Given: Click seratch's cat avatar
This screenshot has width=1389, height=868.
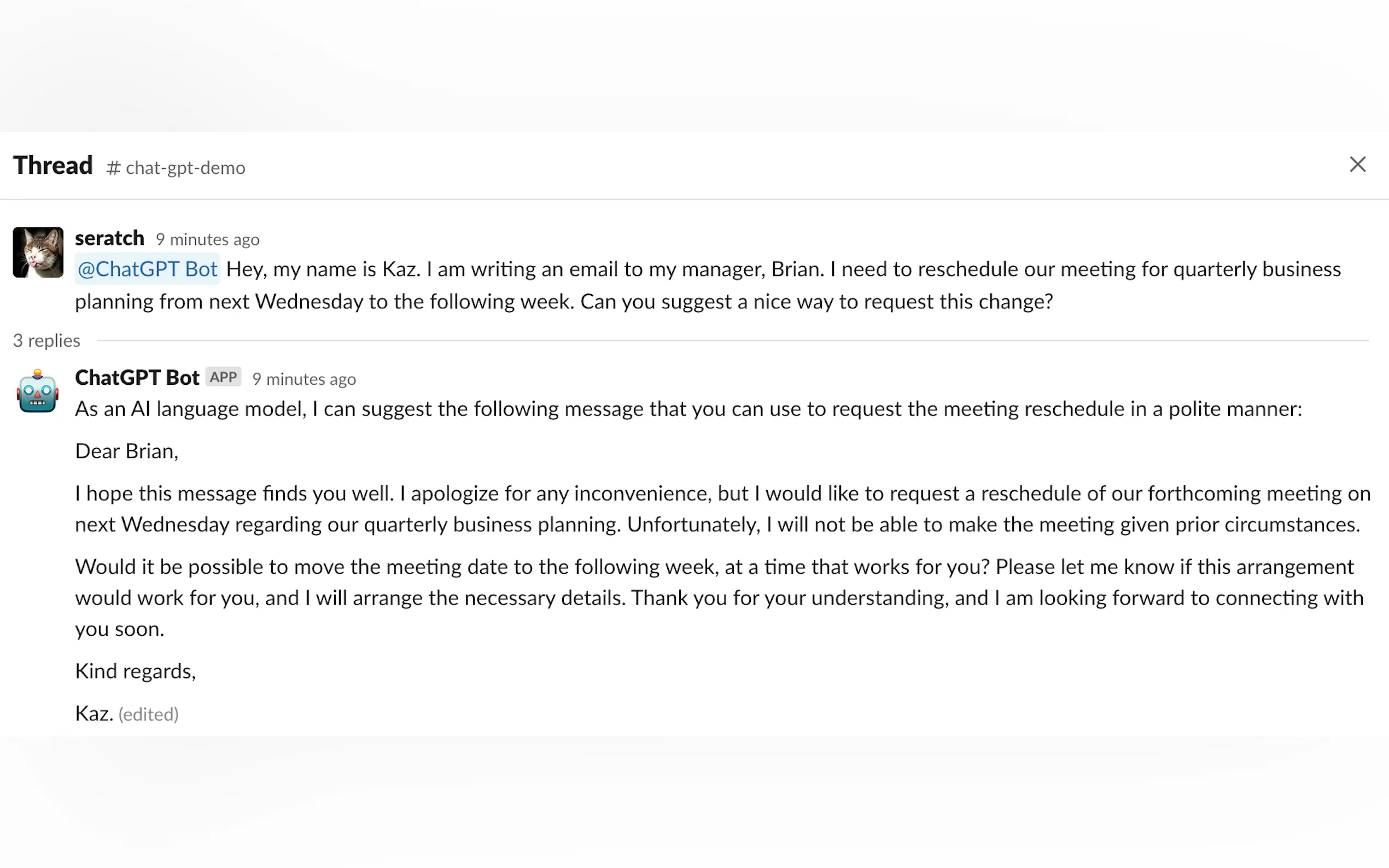Looking at the screenshot, I should (x=38, y=253).
